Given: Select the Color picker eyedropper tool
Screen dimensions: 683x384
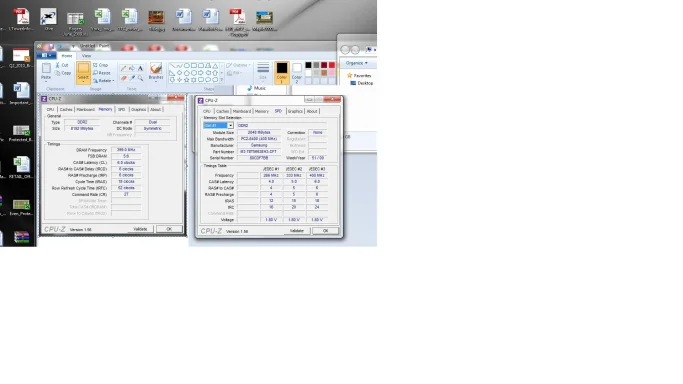Looking at the screenshot, I should coord(132,78).
